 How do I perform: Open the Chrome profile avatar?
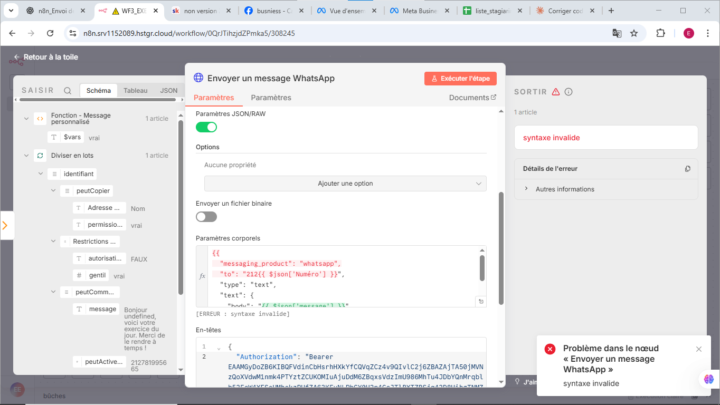tap(688, 33)
